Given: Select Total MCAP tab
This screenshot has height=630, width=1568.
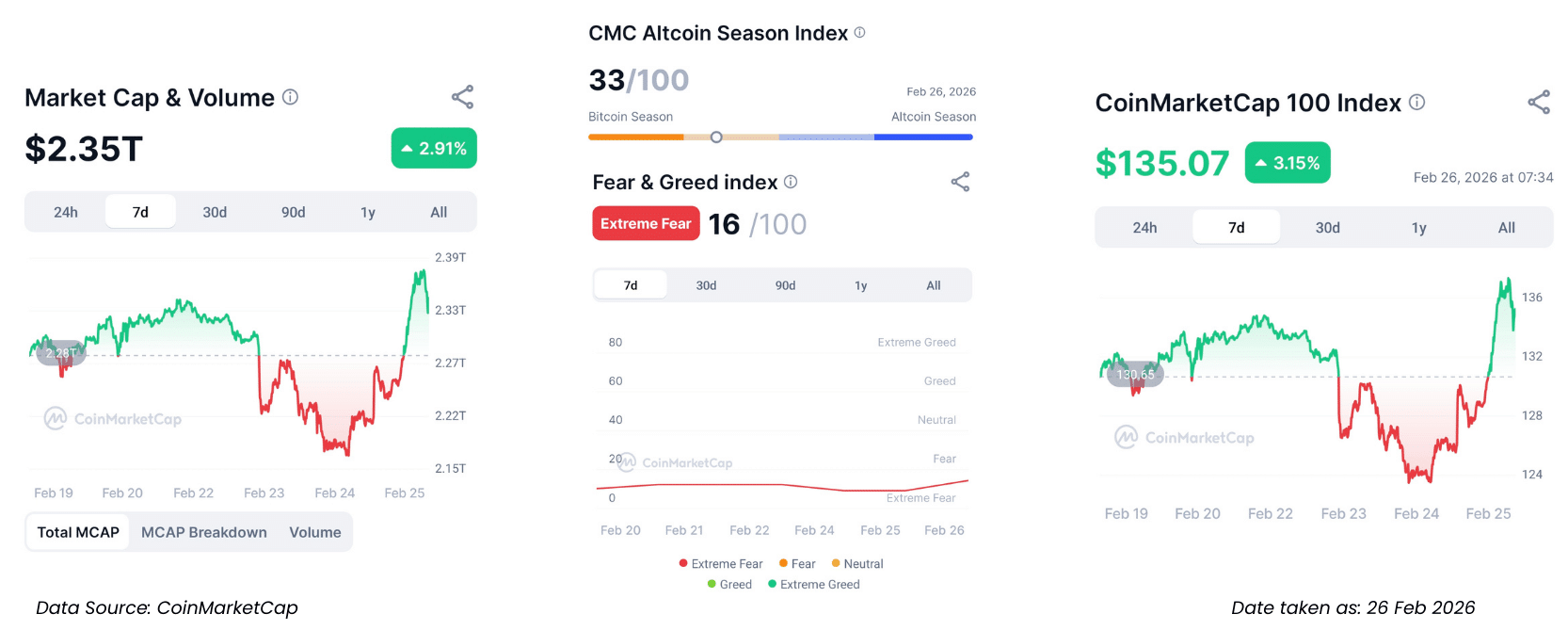Looking at the screenshot, I should click(x=78, y=532).
